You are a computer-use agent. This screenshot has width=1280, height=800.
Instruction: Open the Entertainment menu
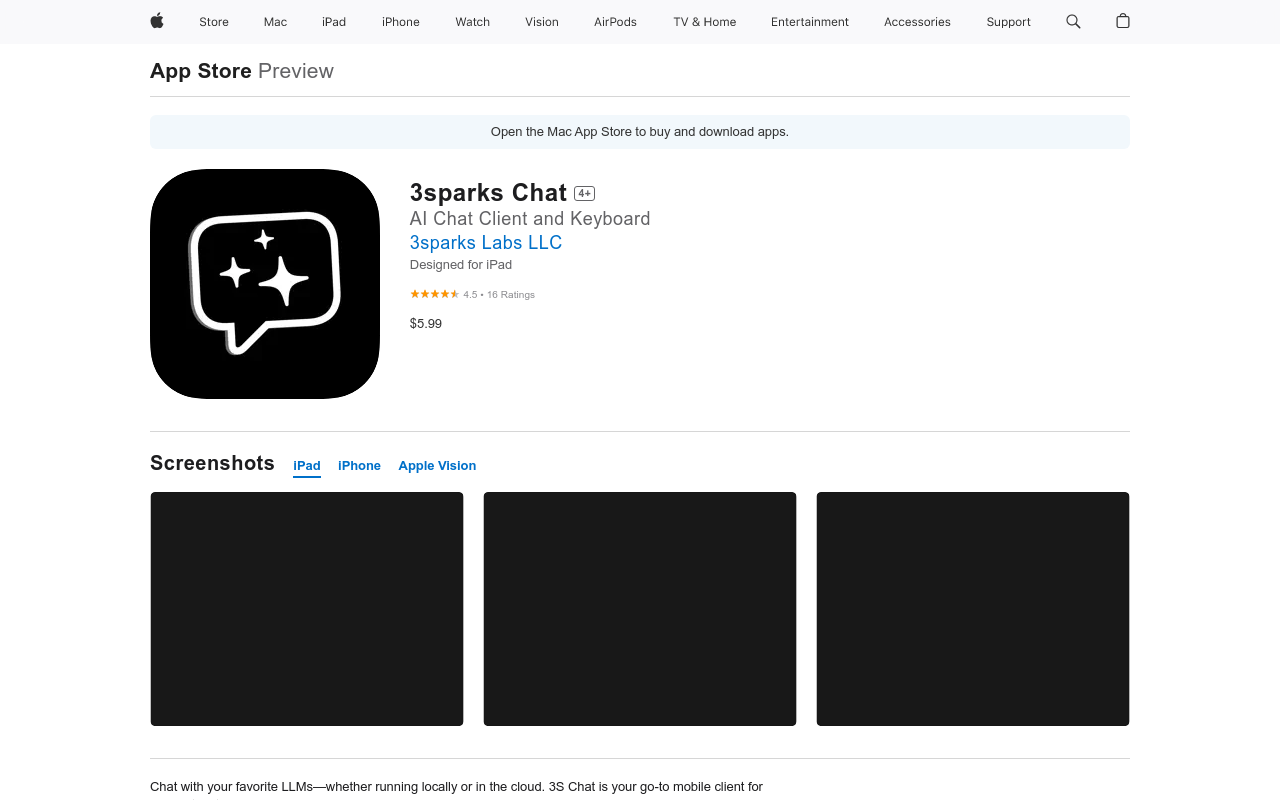tap(810, 22)
